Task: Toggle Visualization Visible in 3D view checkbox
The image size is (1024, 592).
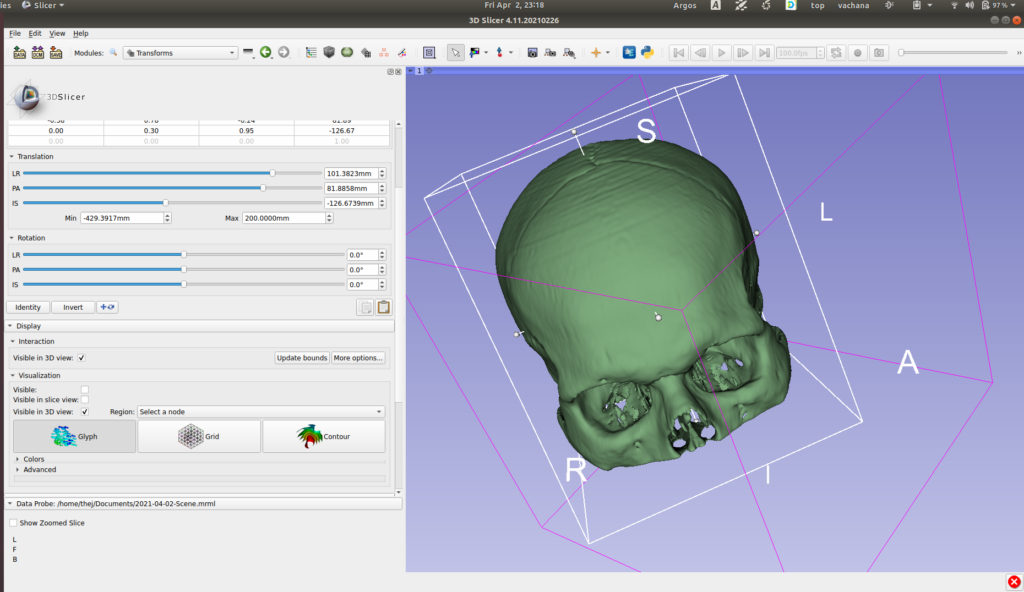Action: coord(85,412)
